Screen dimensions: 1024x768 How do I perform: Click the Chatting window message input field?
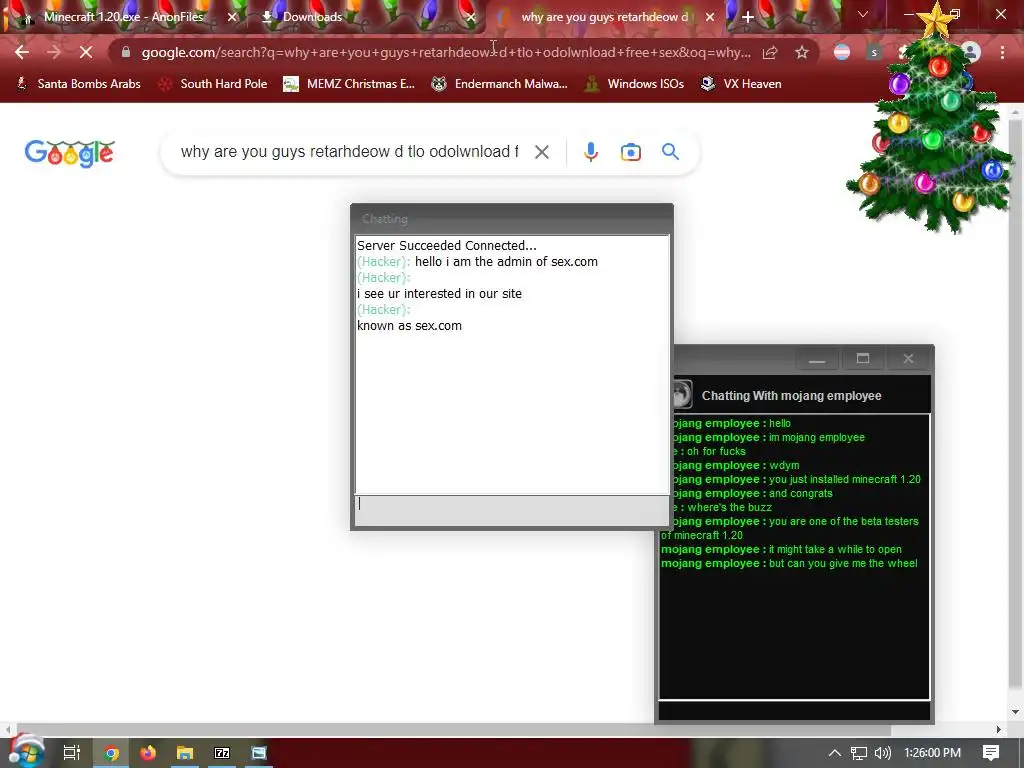[512, 510]
